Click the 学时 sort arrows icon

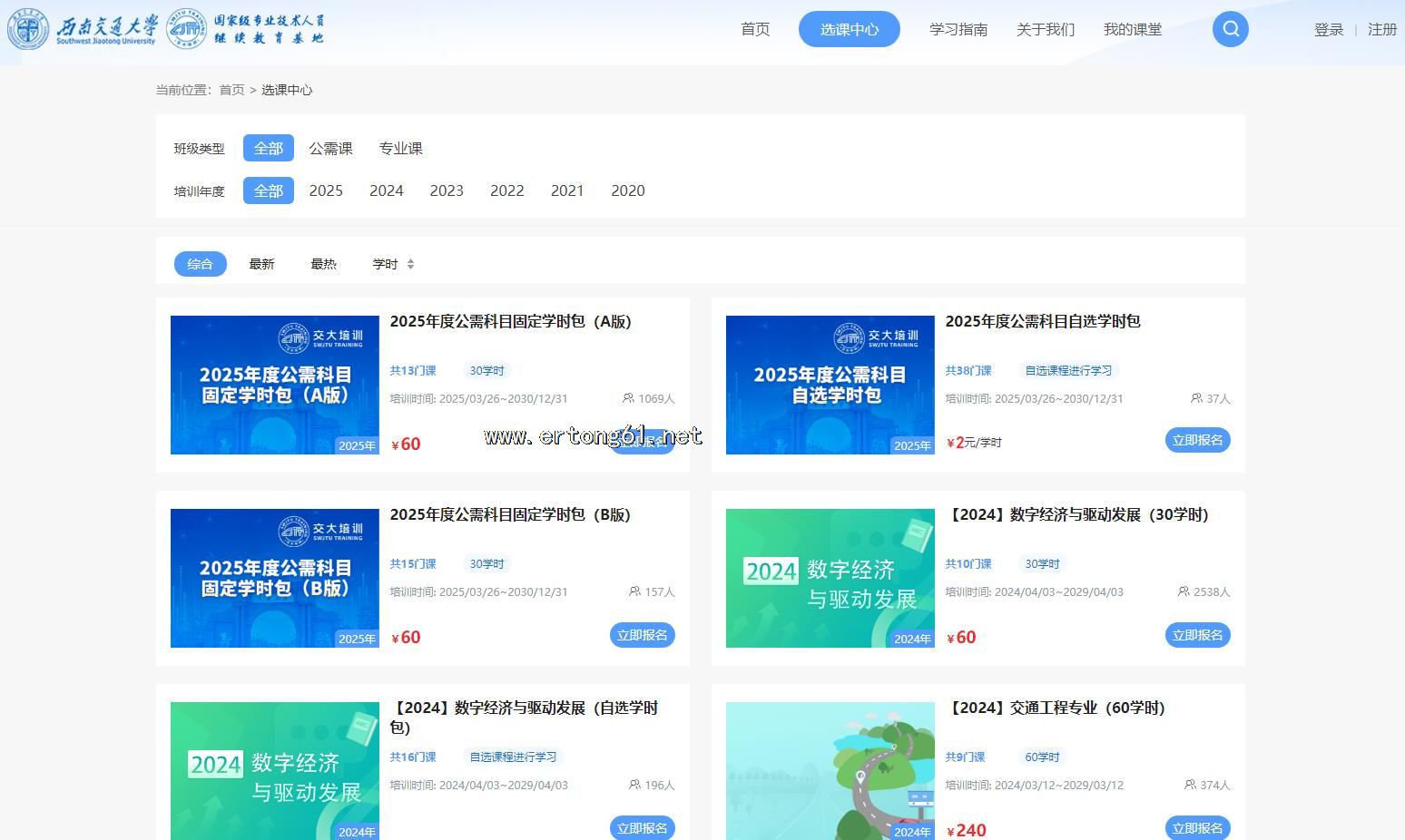[x=410, y=264]
